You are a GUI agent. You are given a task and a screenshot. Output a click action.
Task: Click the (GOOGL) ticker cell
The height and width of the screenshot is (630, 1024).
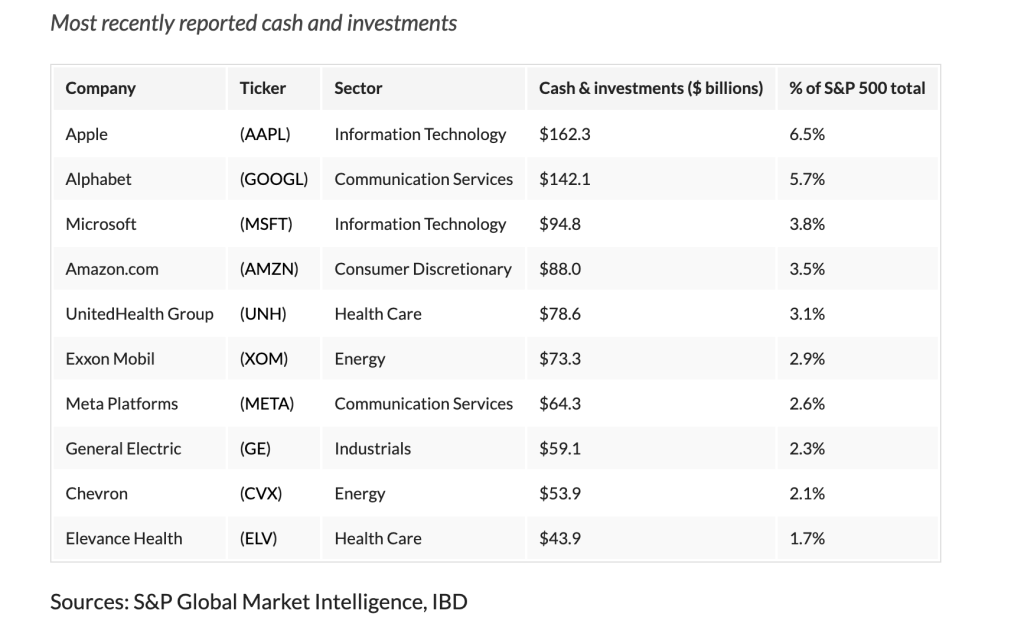[x=273, y=179]
